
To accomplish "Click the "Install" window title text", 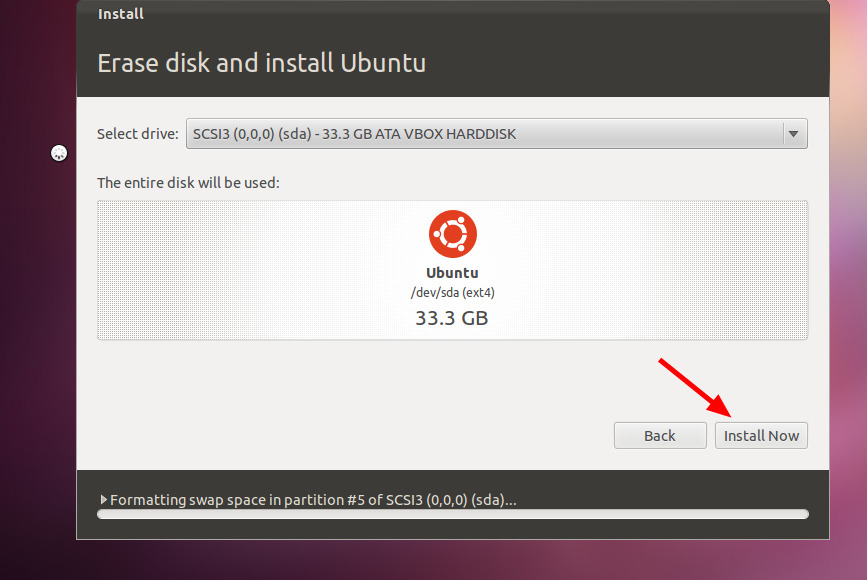I will click(121, 14).
